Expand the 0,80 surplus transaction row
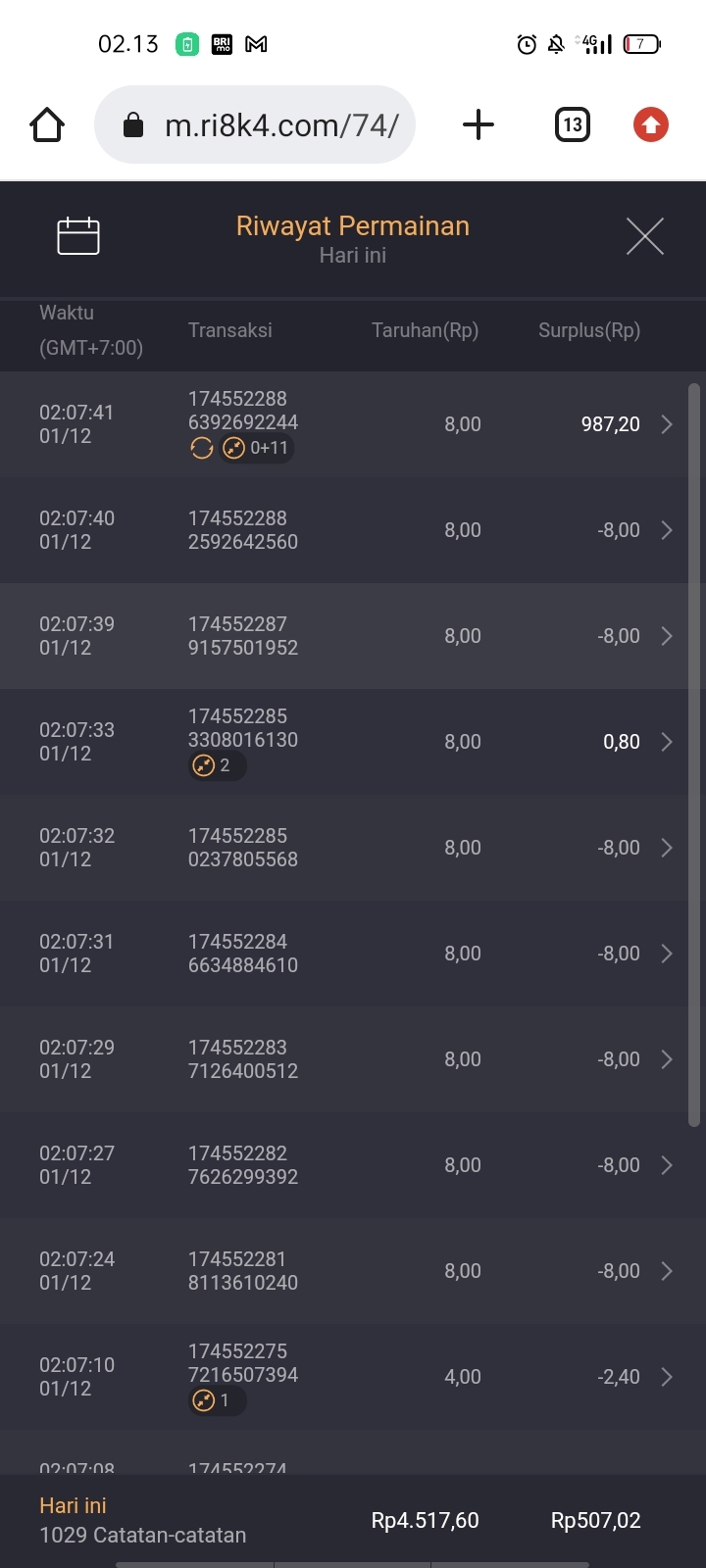The height and width of the screenshot is (1568, 706). coord(667,742)
